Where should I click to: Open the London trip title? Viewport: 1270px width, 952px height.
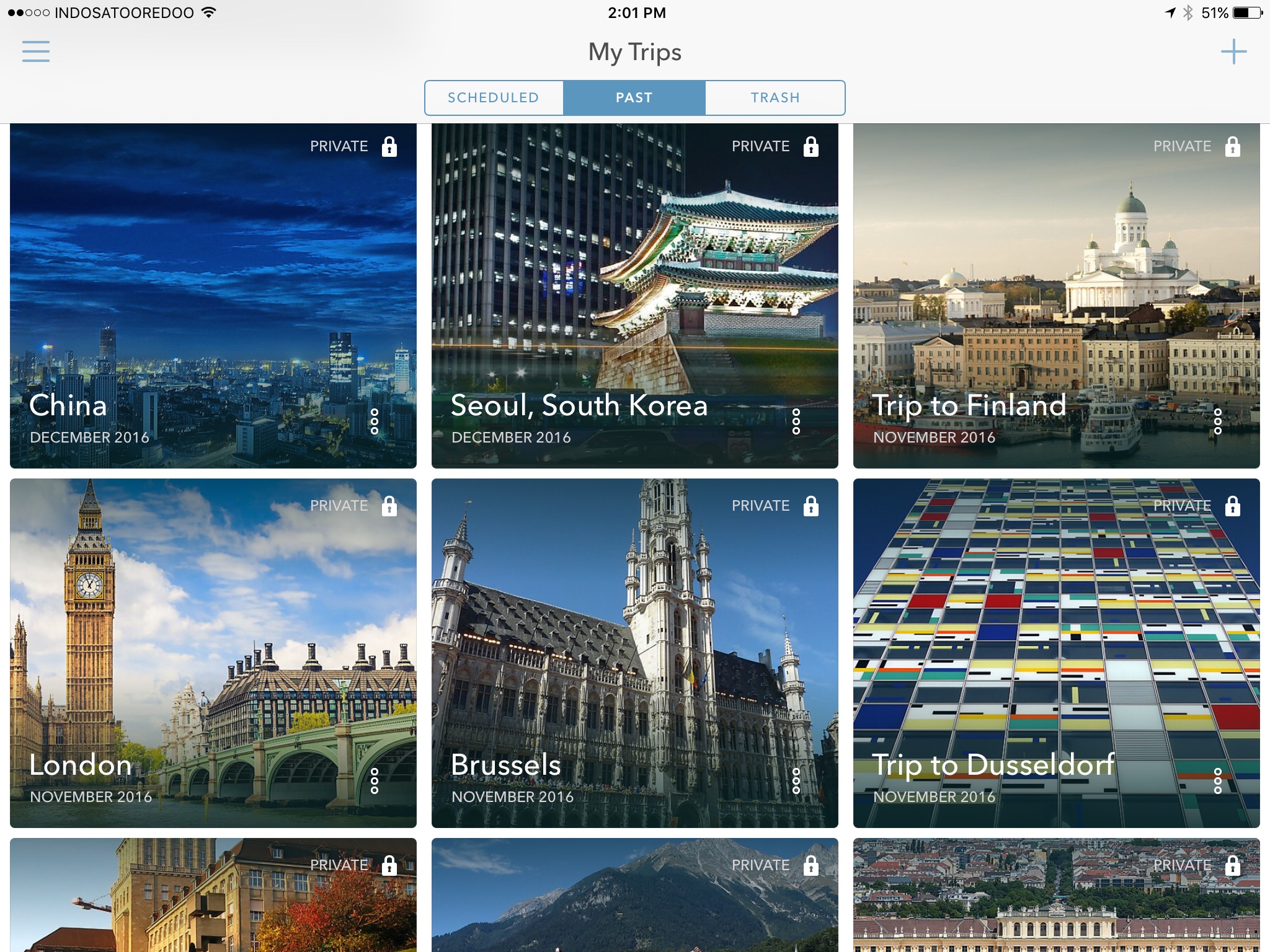(x=81, y=765)
